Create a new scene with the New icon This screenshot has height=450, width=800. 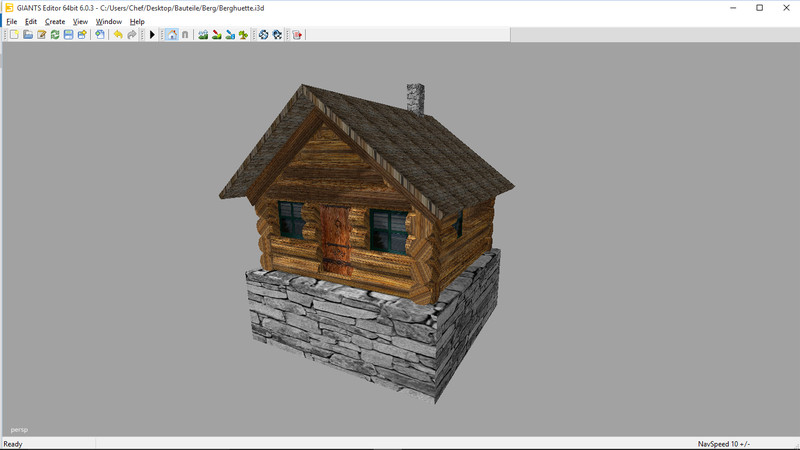point(14,35)
